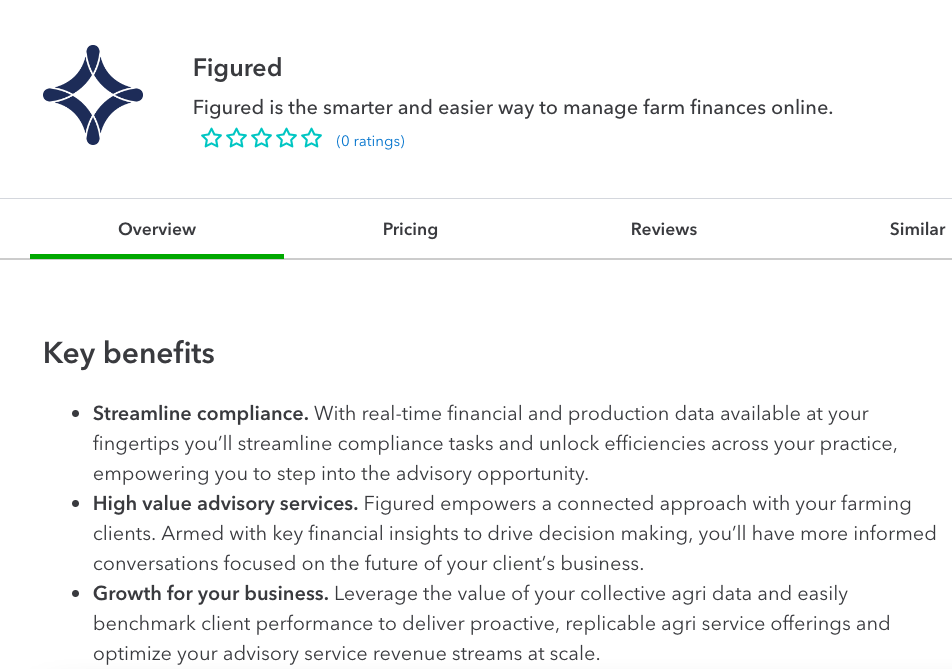
Task: Click the line starting 'optimize your advisory service'
Action: tap(346, 653)
